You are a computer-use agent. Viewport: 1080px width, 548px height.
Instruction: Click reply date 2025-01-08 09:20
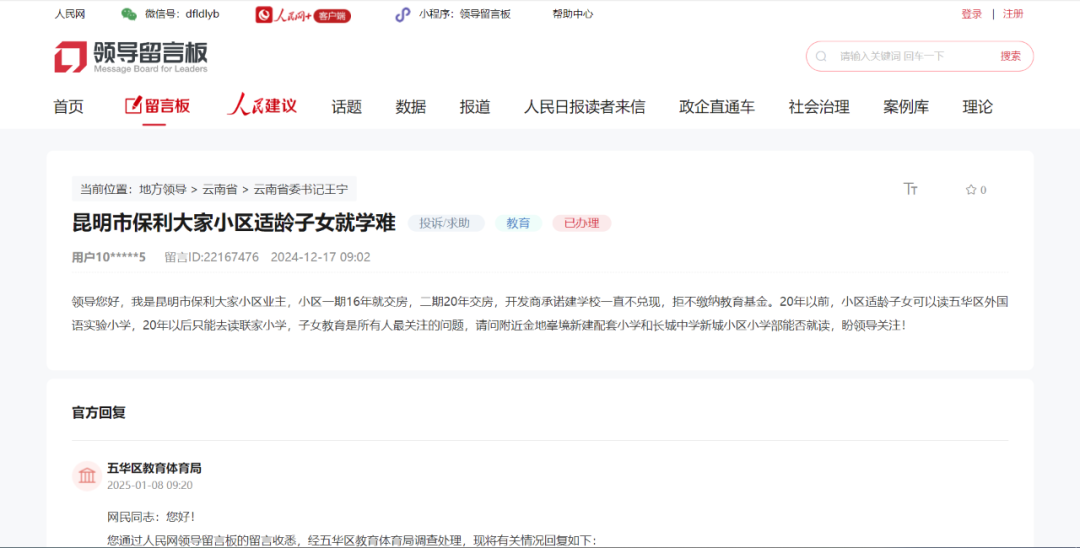149,485
